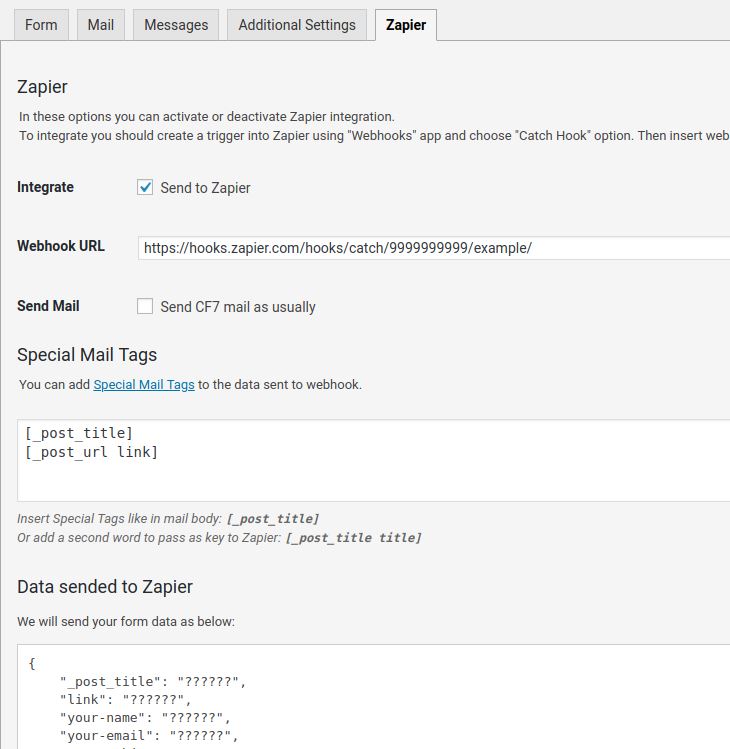This screenshot has width=730, height=749.
Task: Click the Zapier section heading
Action: point(43,87)
